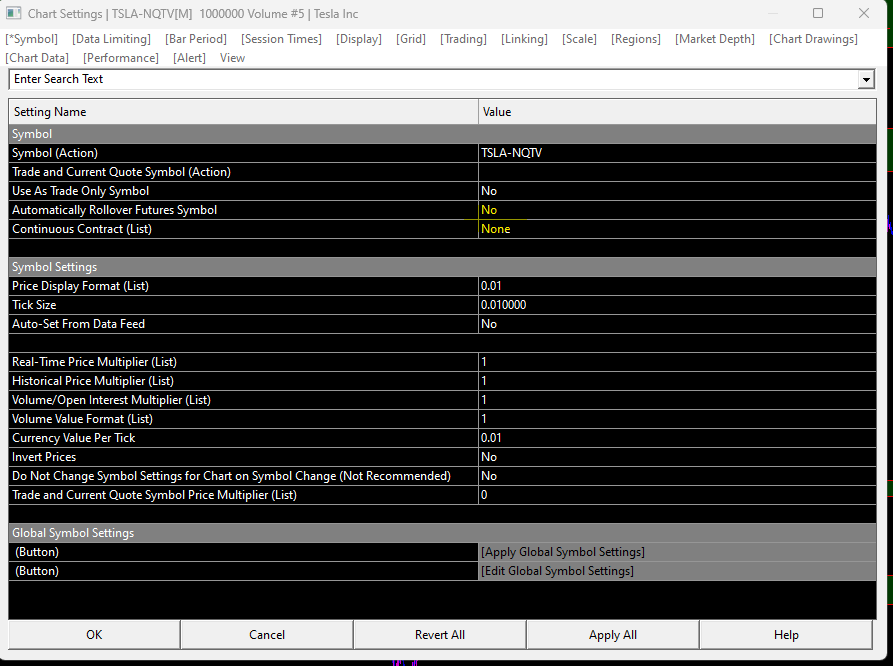Open the Price Display Format list value
893x666 pixels.
(677, 286)
